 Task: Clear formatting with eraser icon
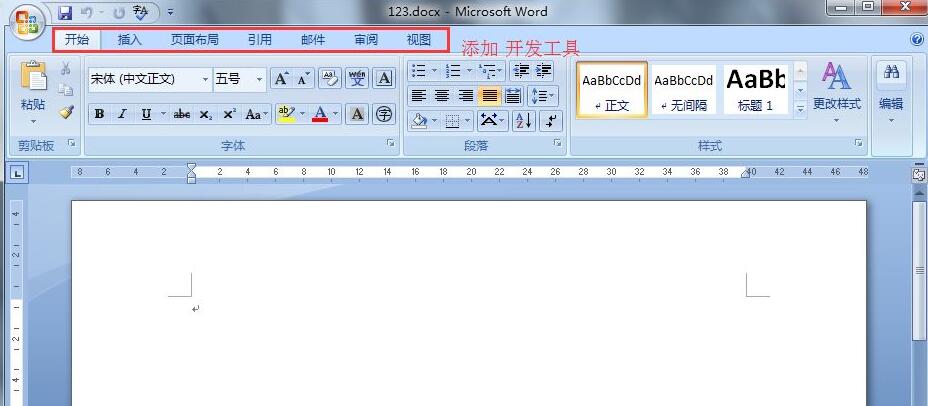coord(330,79)
